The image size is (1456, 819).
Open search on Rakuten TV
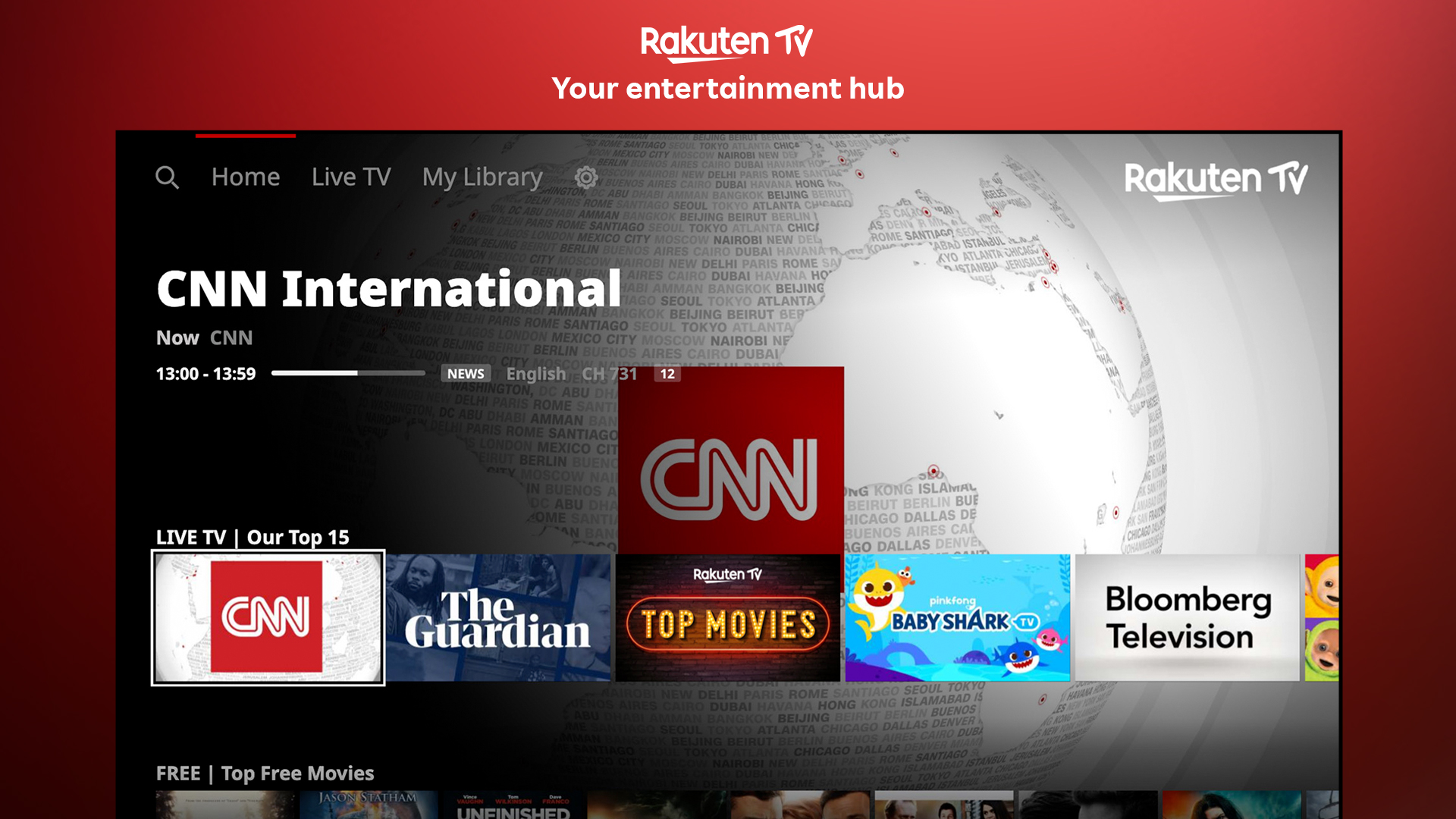(168, 177)
